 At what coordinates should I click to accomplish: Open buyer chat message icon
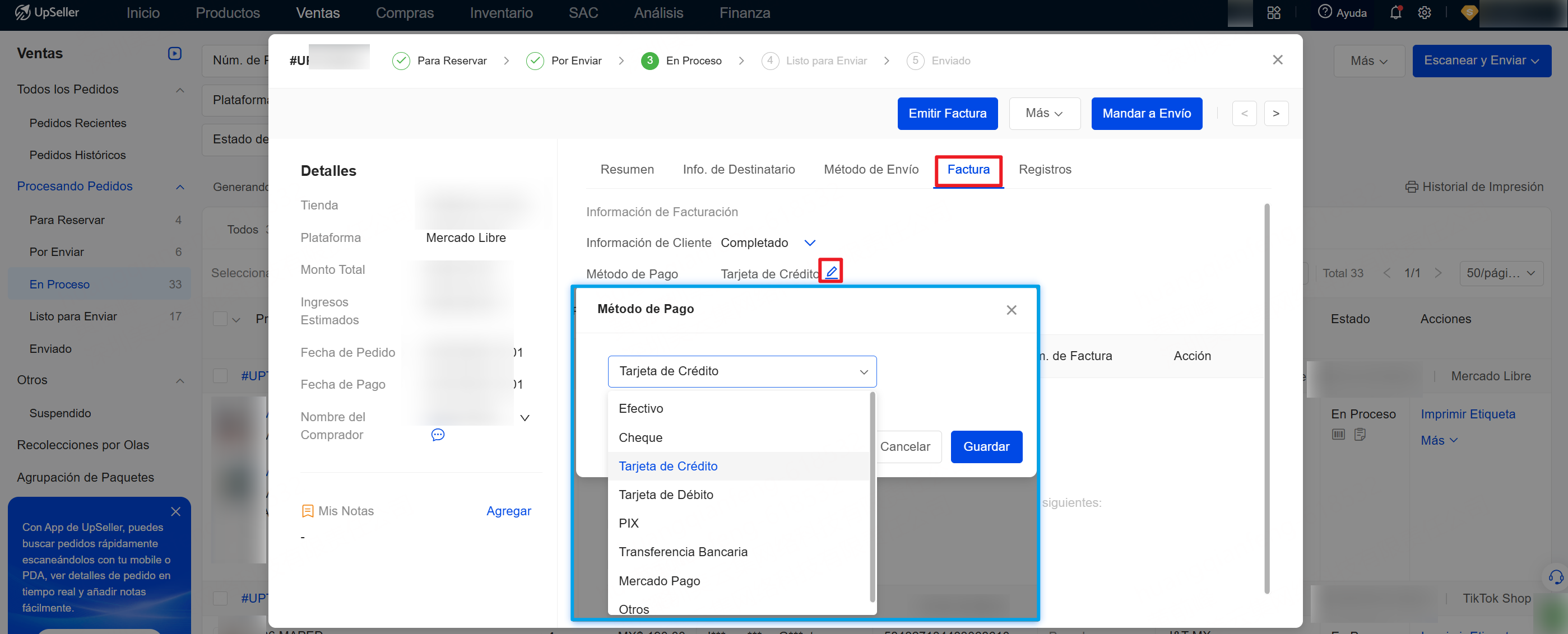[438, 435]
